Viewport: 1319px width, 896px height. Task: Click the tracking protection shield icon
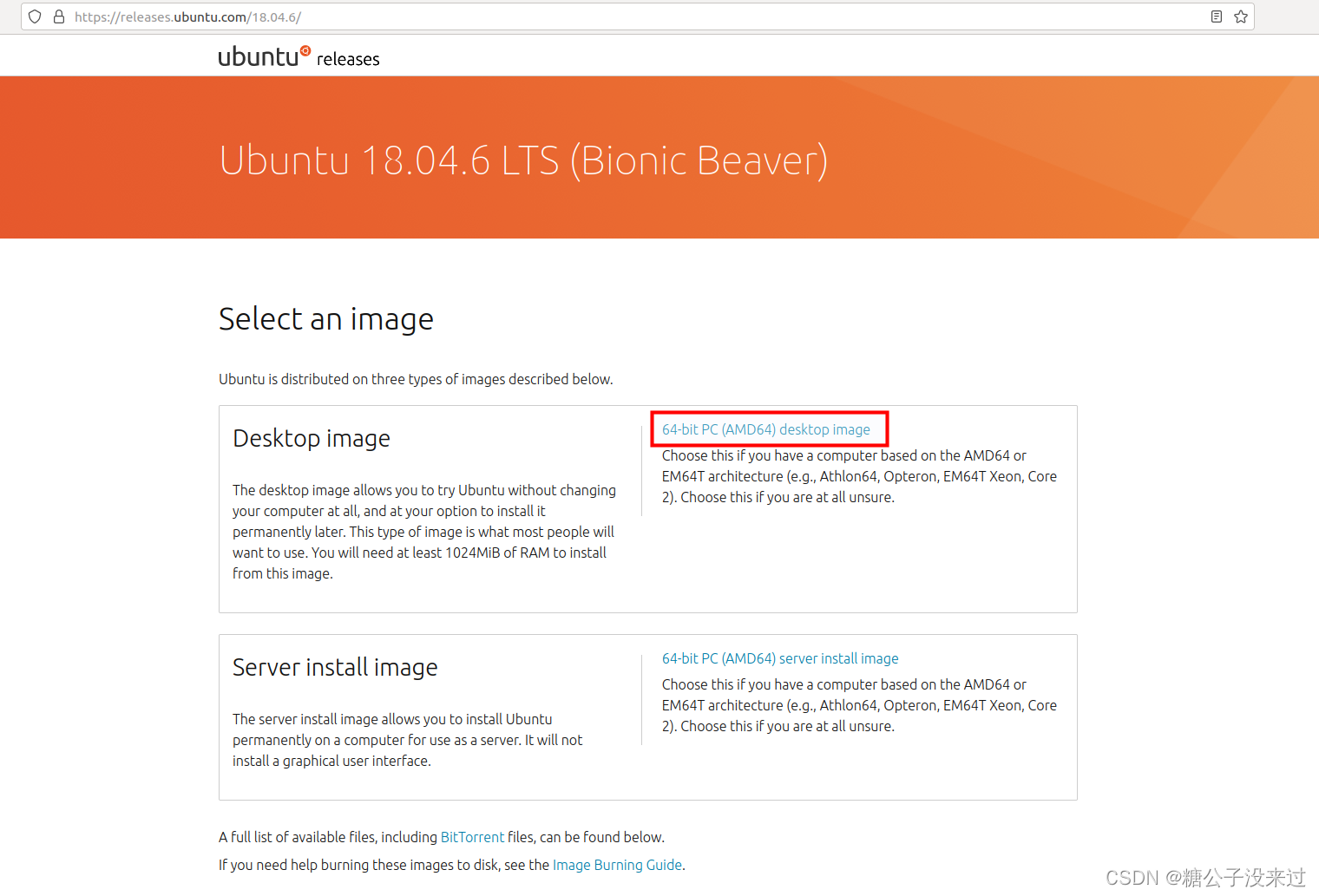[x=35, y=16]
